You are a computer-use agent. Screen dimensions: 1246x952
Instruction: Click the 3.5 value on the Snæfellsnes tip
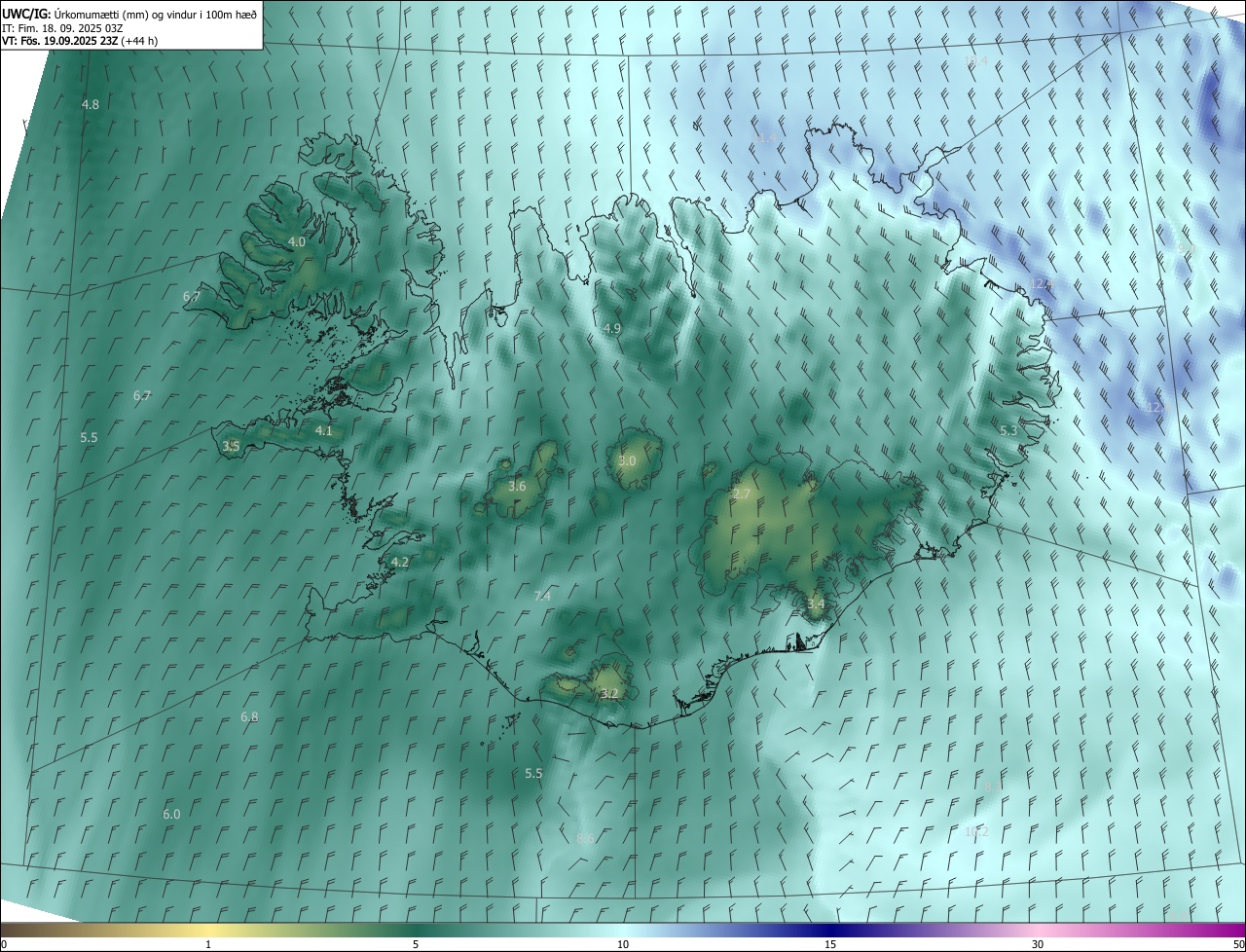231,446
